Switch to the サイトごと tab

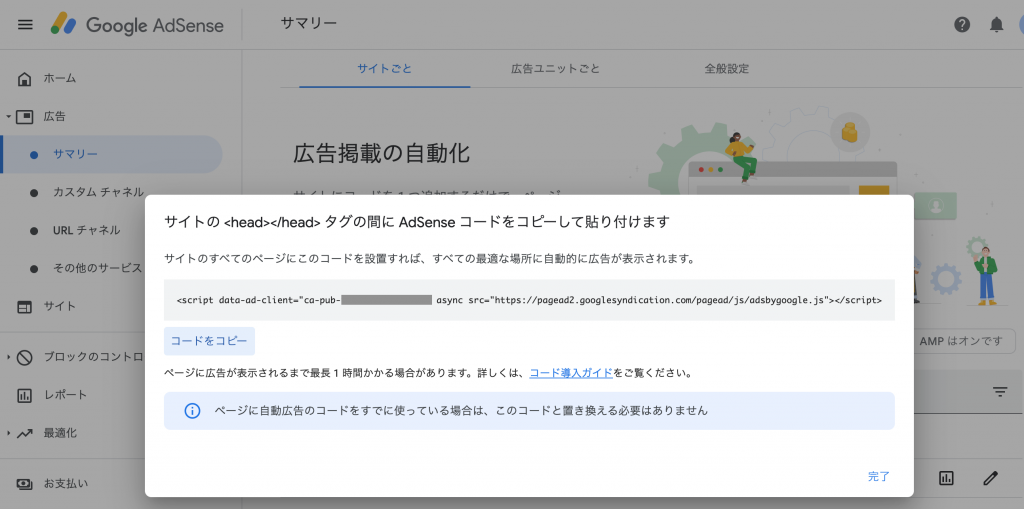coord(385,69)
